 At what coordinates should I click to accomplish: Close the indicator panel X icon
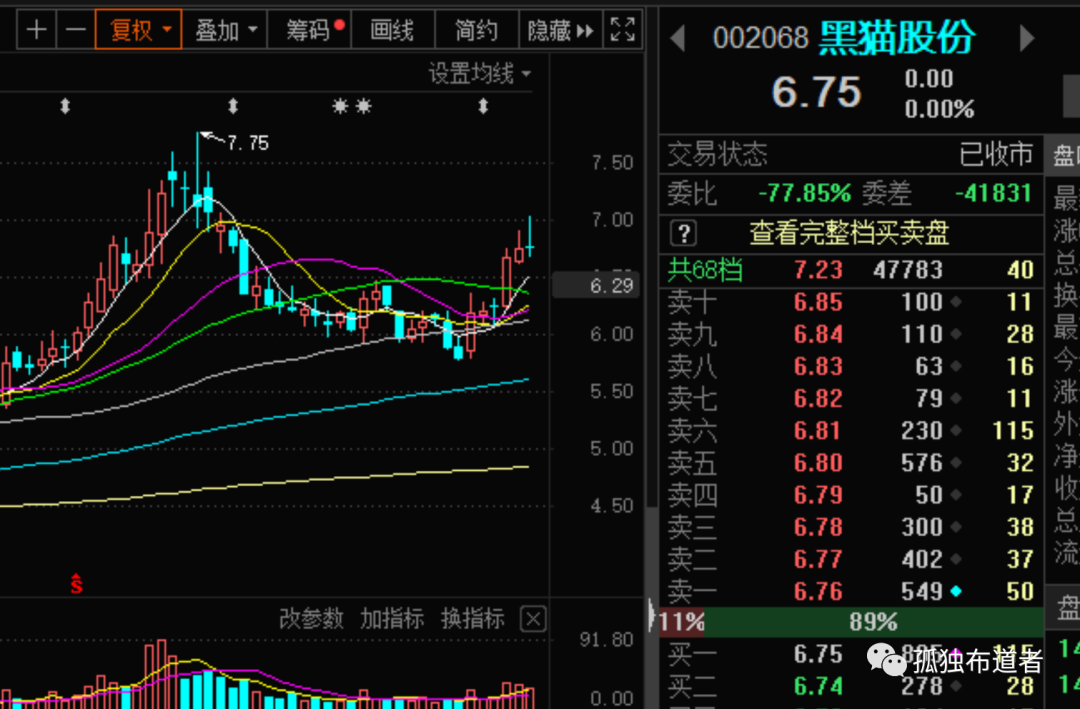pyautogui.click(x=532, y=619)
